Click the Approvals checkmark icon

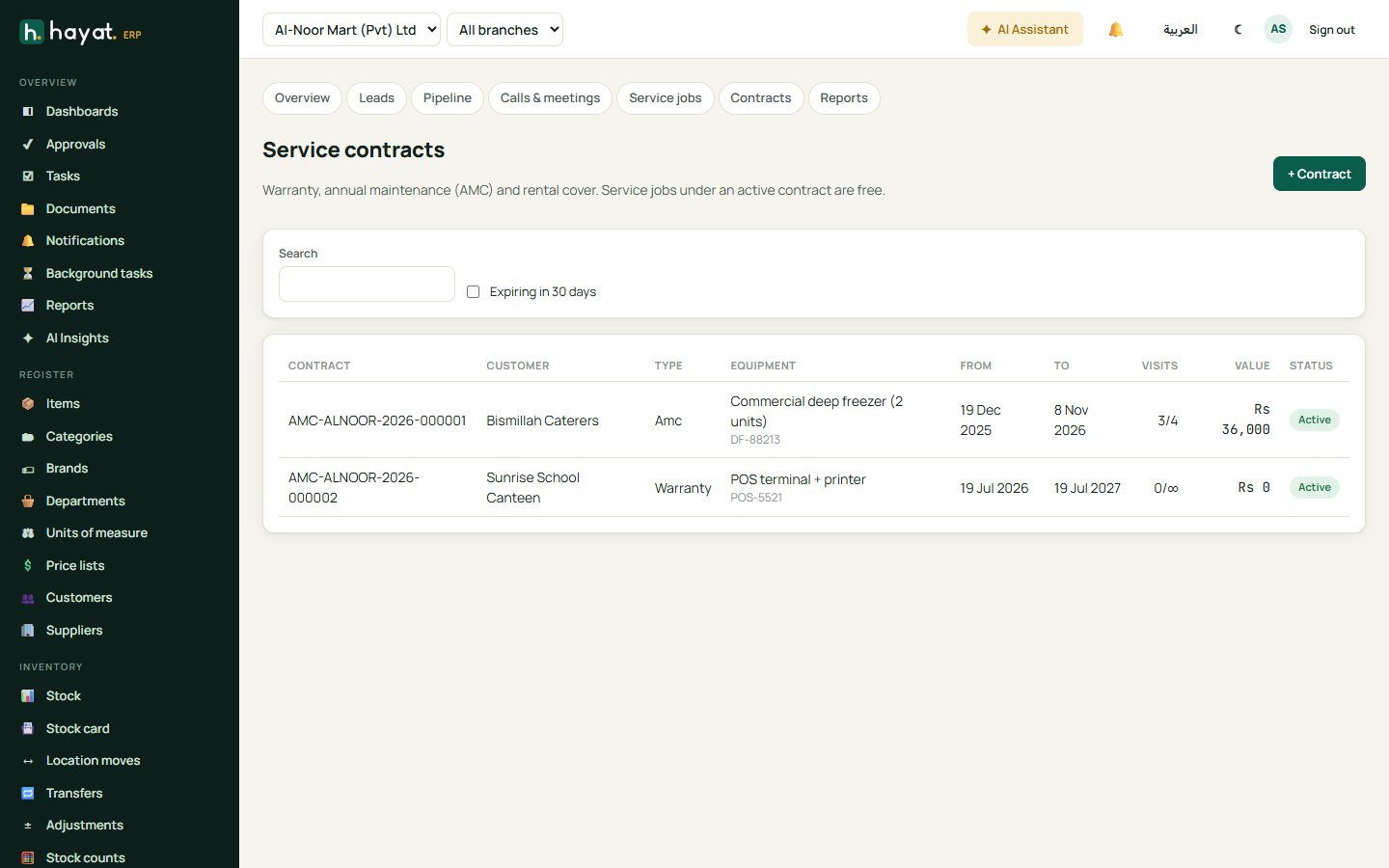(28, 144)
